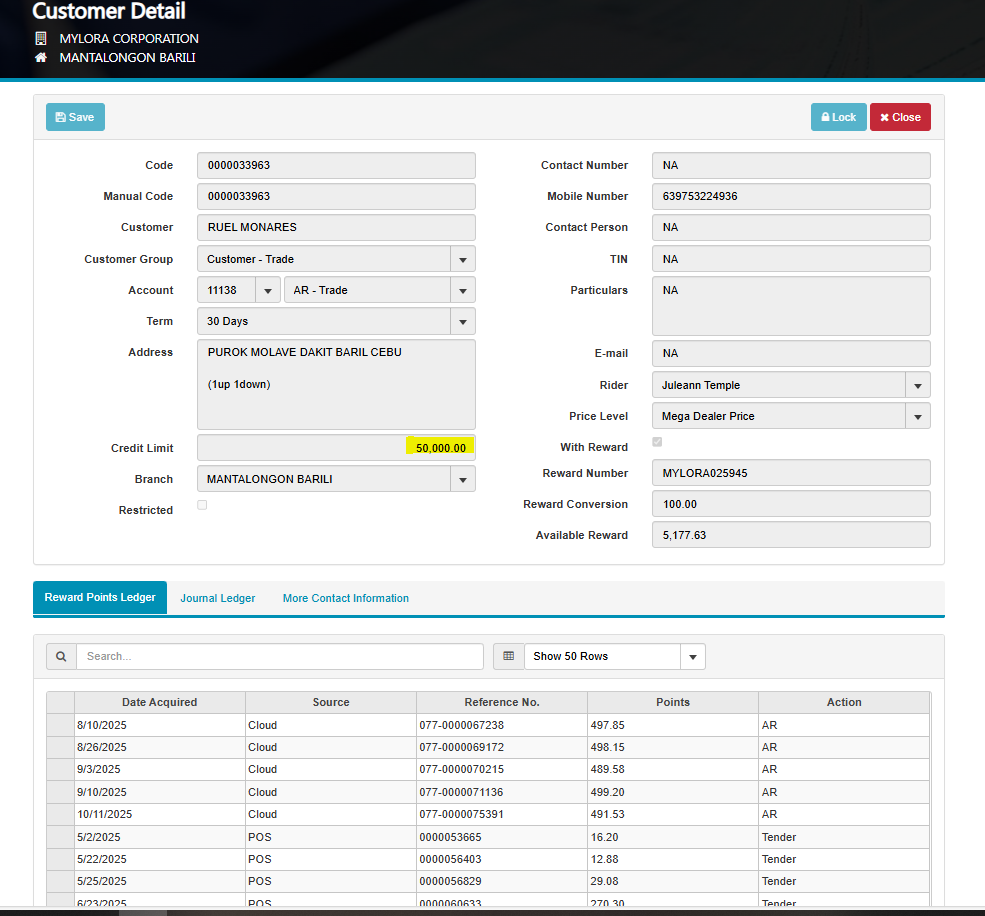Open the Term dropdown showing 30 Days

pyautogui.click(x=462, y=322)
